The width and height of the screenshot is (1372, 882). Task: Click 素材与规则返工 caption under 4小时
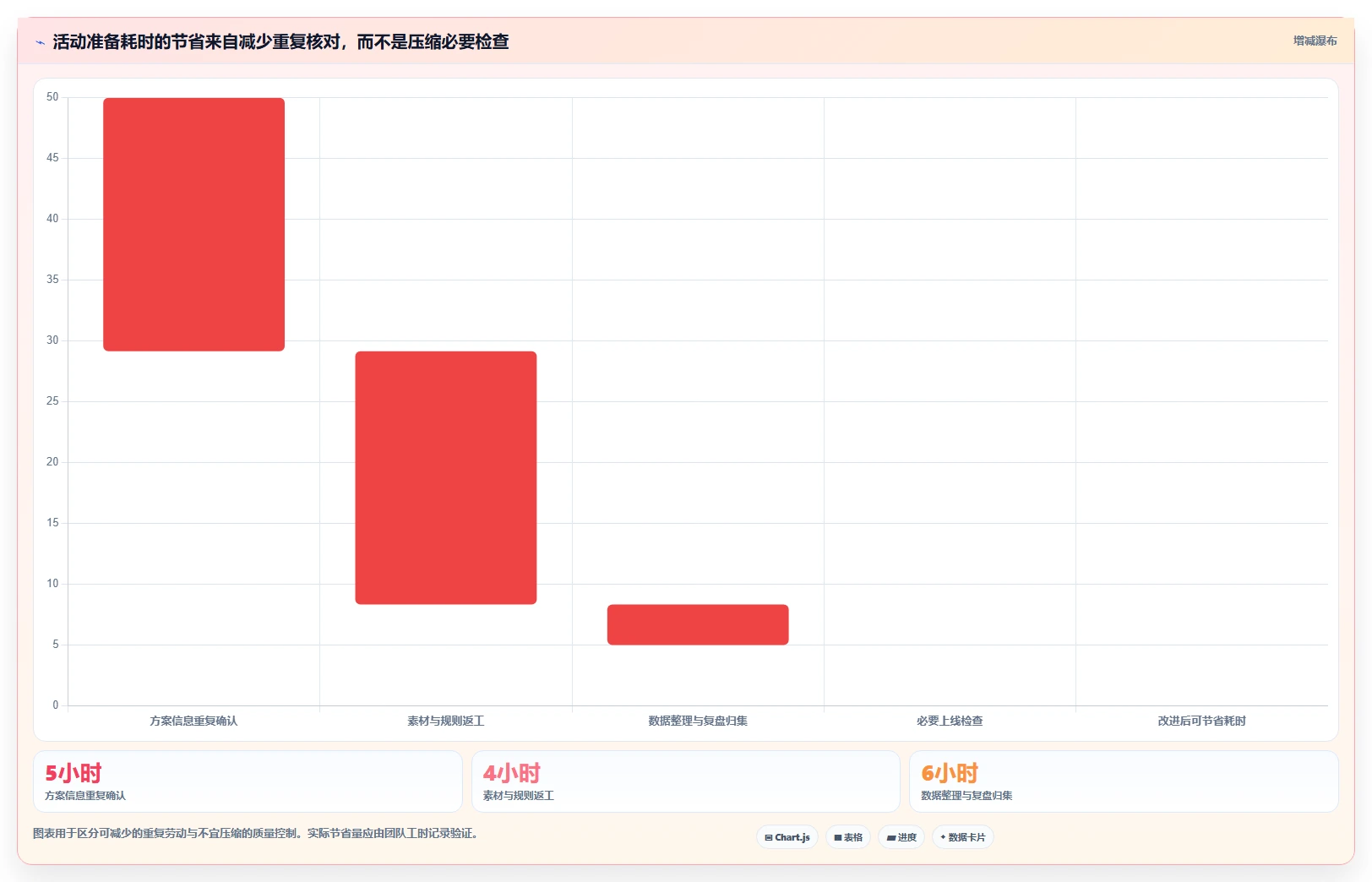pos(519,796)
